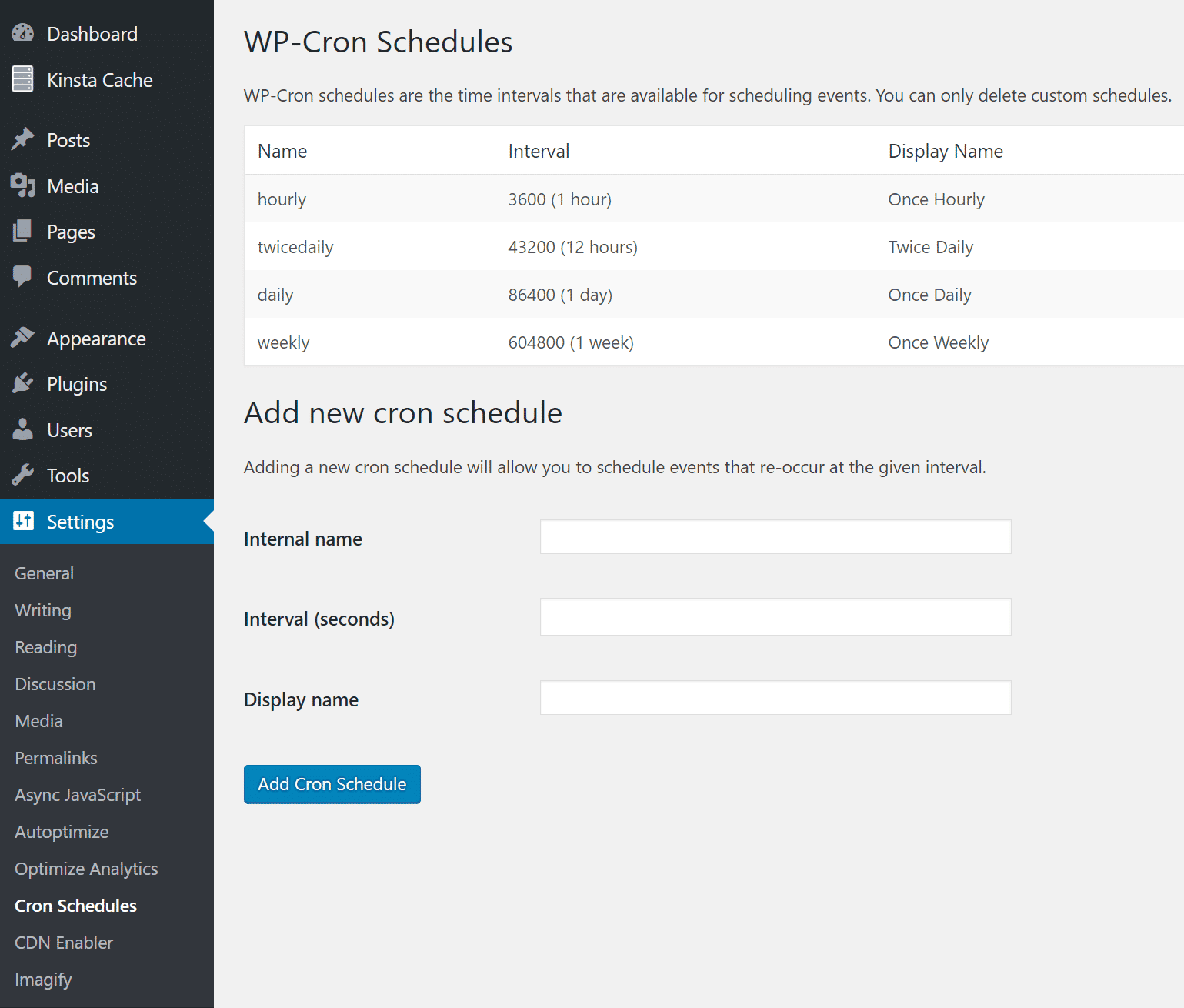This screenshot has width=1184, height=1008.
Task: Click the Kinsta Cache icon
Action: [22, 78]
